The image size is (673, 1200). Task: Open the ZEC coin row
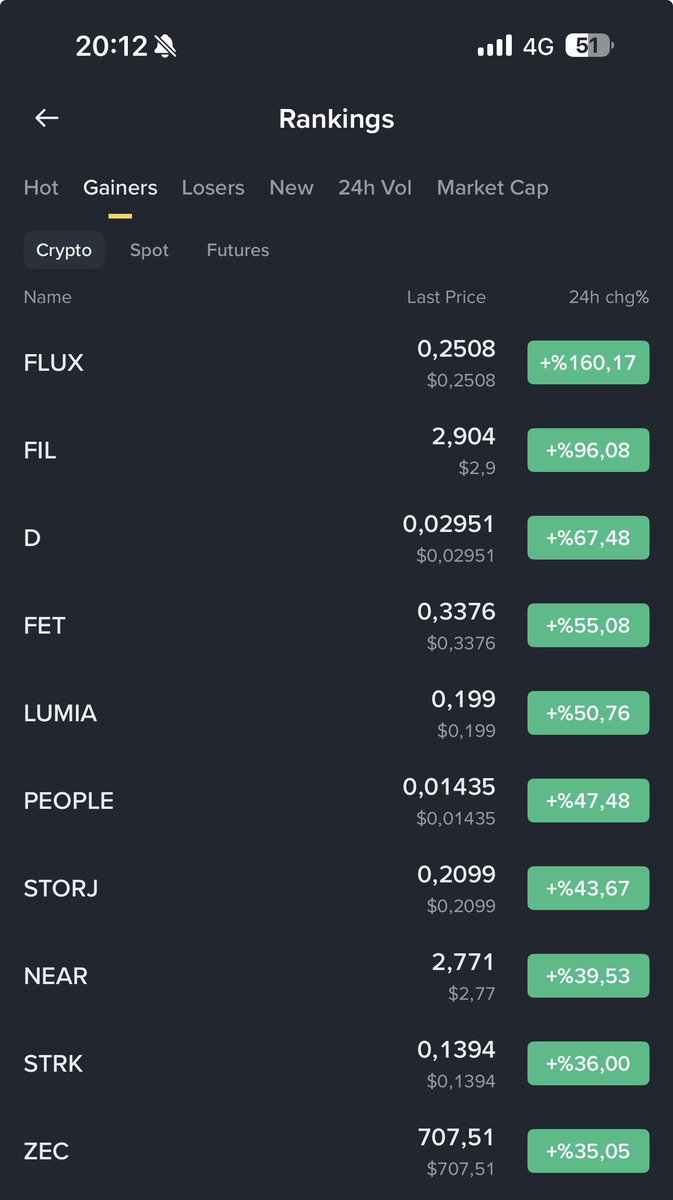tap(336, 1151)
